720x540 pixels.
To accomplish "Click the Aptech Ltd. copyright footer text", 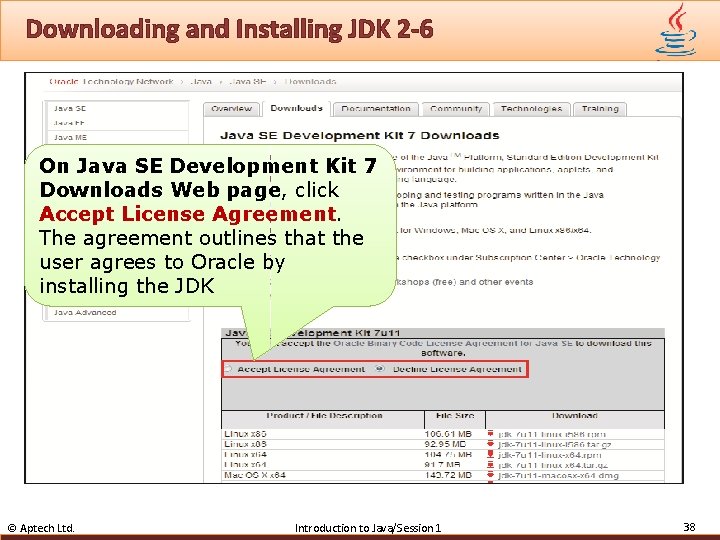I will 41,528.
